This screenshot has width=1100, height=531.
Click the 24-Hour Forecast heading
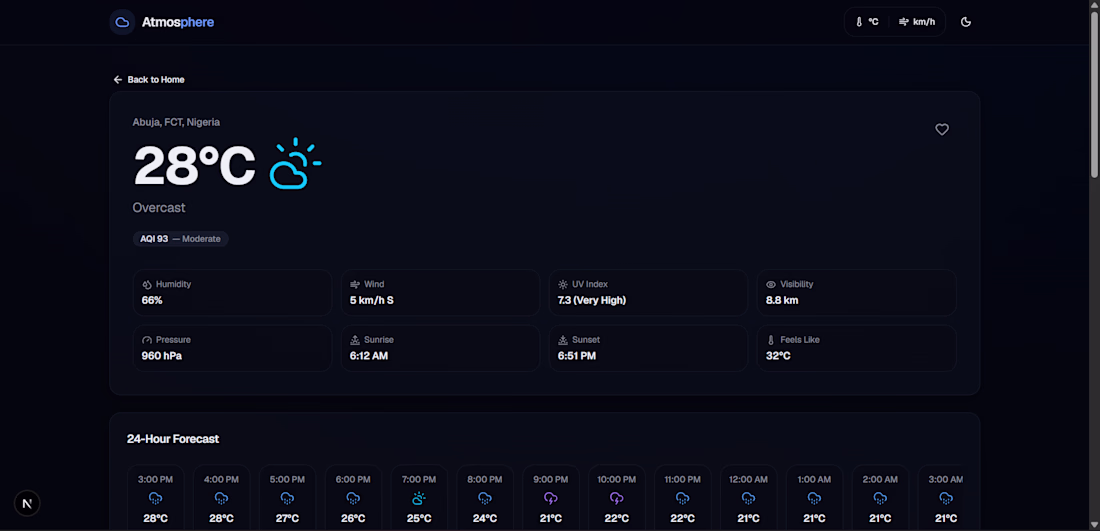tap(173, 439)
